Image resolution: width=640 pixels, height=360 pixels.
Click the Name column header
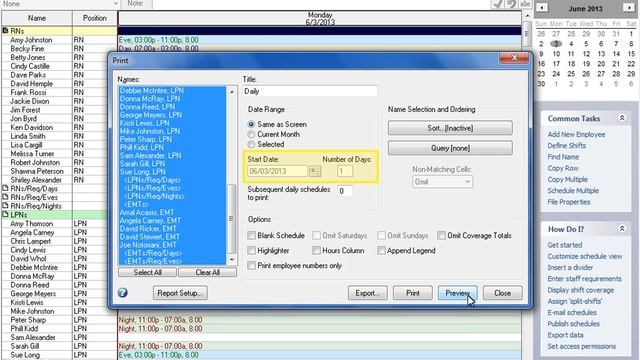tap(37, 18)
